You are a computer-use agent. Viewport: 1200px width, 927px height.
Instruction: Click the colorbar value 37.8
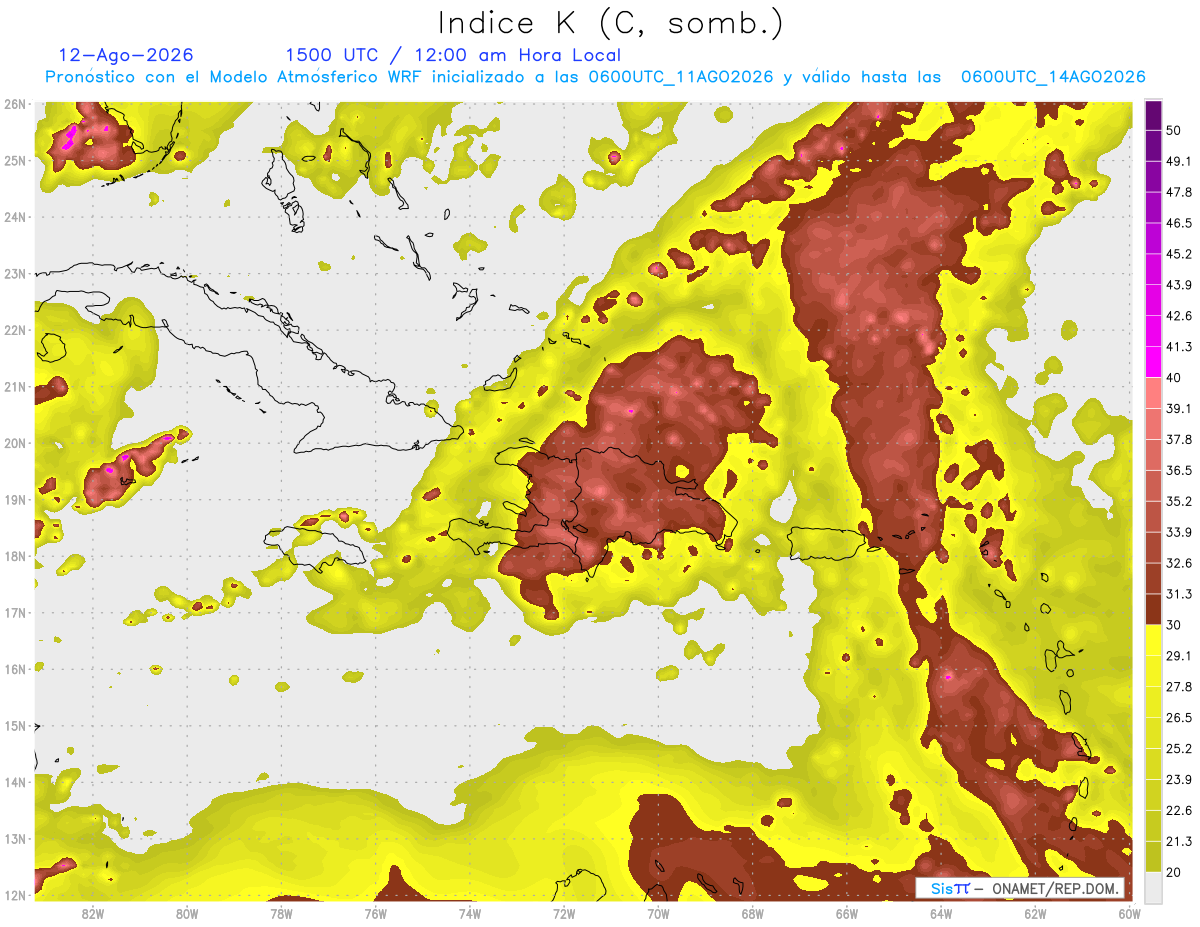click(1179, 440)
